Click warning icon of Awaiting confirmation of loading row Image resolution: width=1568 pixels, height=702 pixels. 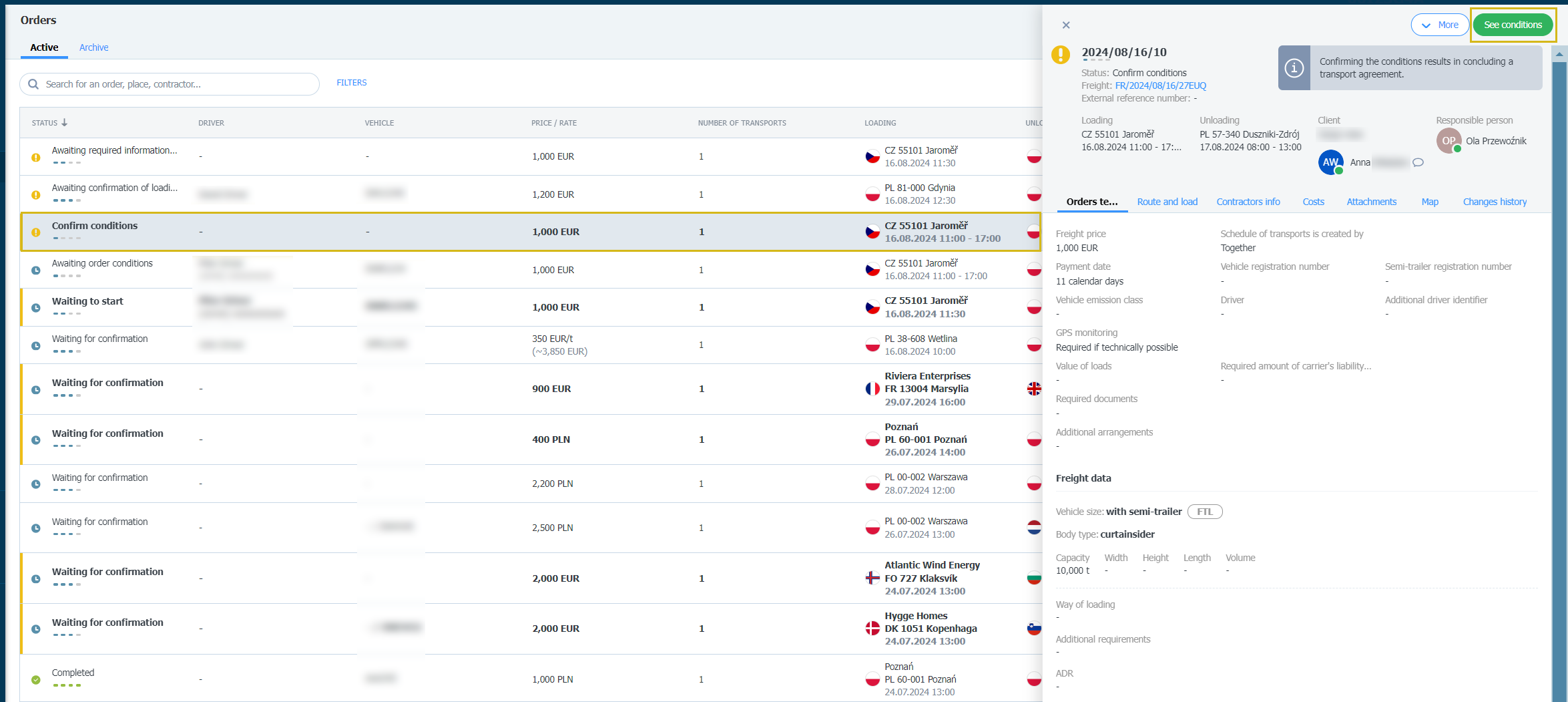pyautogui.click(x=36, y=195)
